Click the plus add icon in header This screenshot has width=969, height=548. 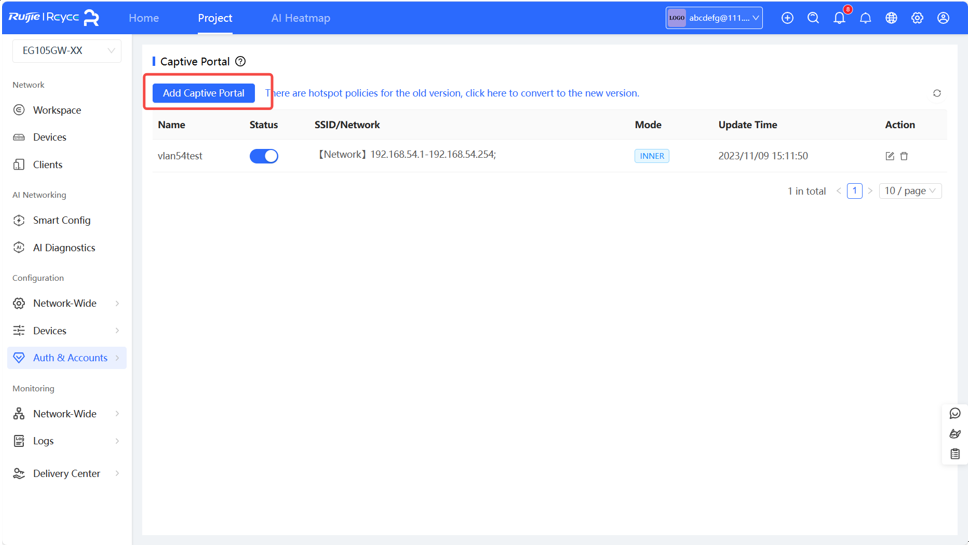[787, 18]
